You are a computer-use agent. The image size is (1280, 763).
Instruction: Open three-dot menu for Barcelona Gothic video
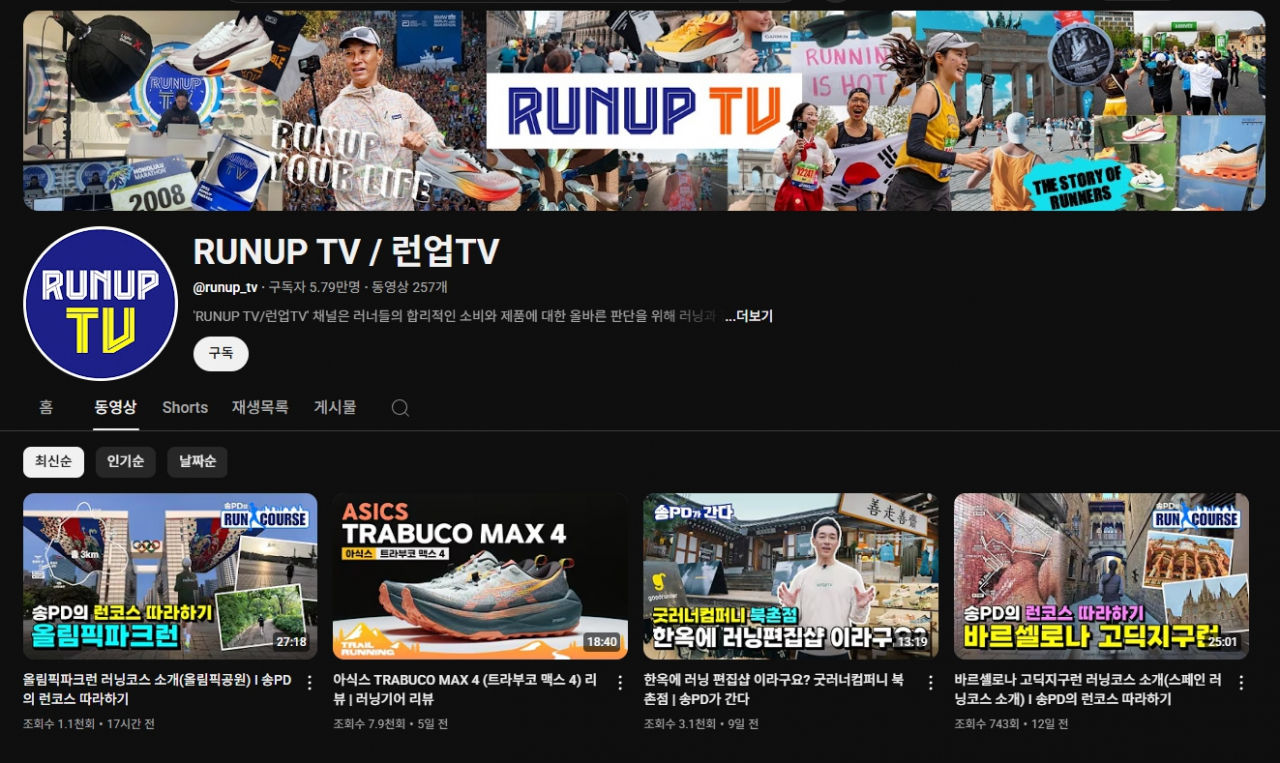click(x=1241, y=683)
